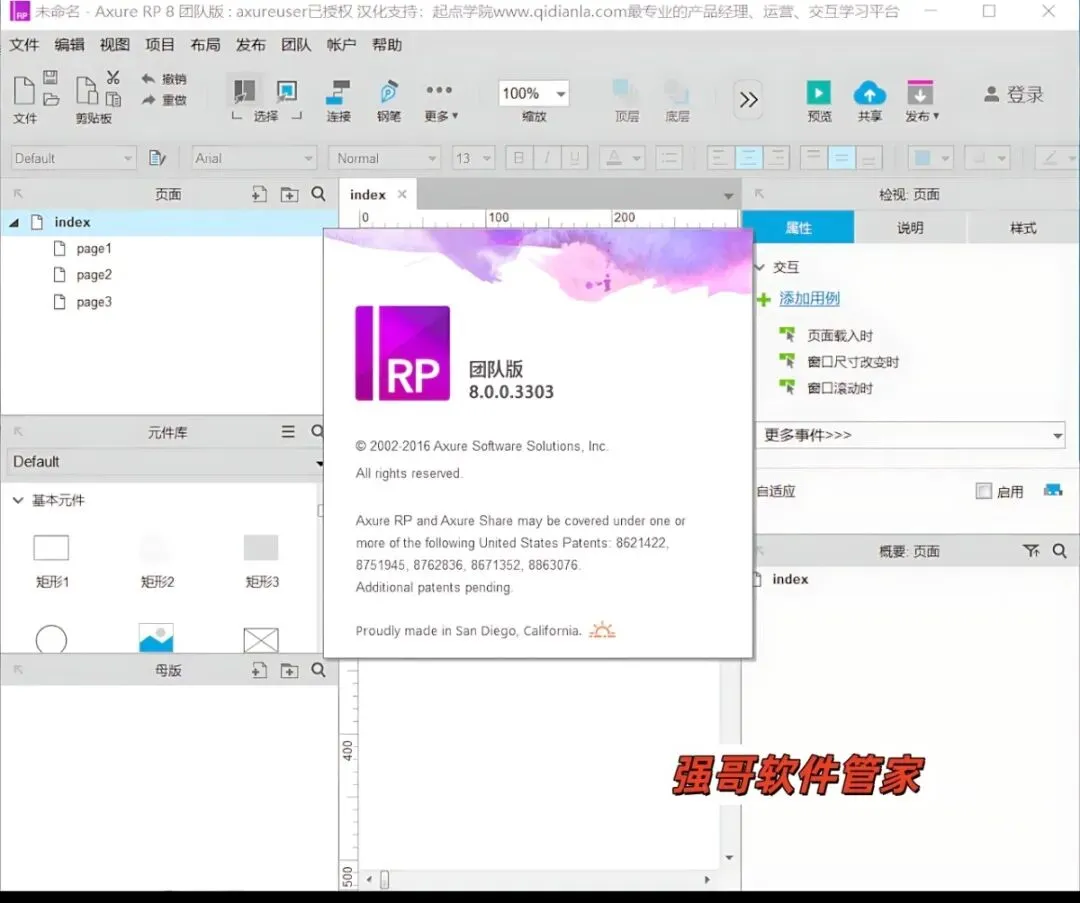Search pages with magnifier icon
This screenshot has width=1080, height=903.
tap(318, 194)
